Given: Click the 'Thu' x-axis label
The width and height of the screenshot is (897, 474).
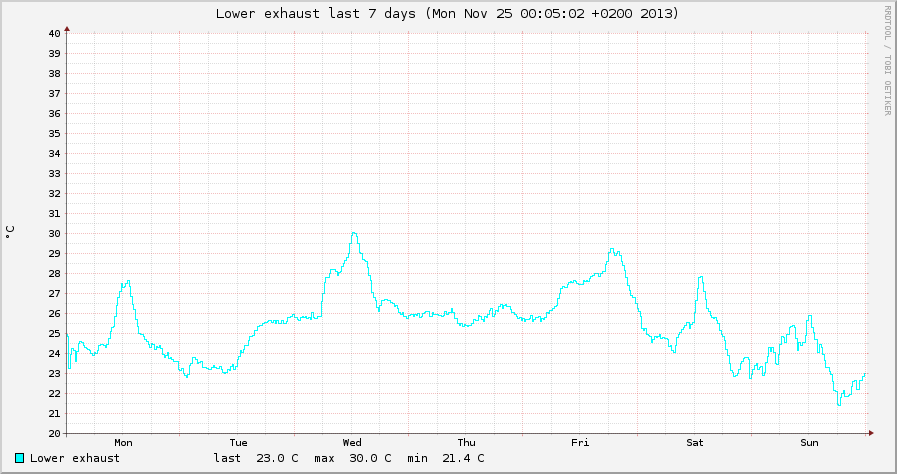Looking at the screenshot, I should [x=466, y=443].
